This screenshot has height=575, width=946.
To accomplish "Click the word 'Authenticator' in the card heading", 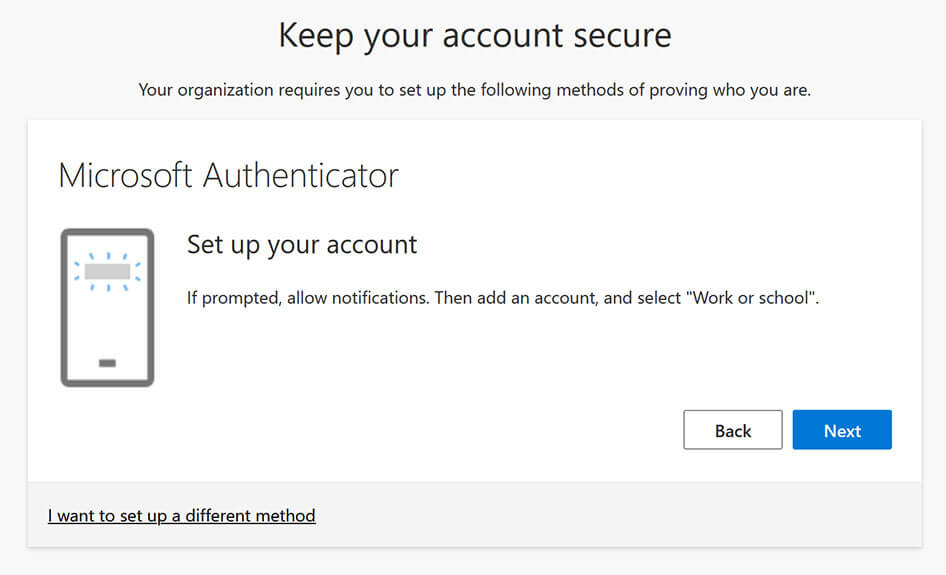I will [x=300, y=176].
